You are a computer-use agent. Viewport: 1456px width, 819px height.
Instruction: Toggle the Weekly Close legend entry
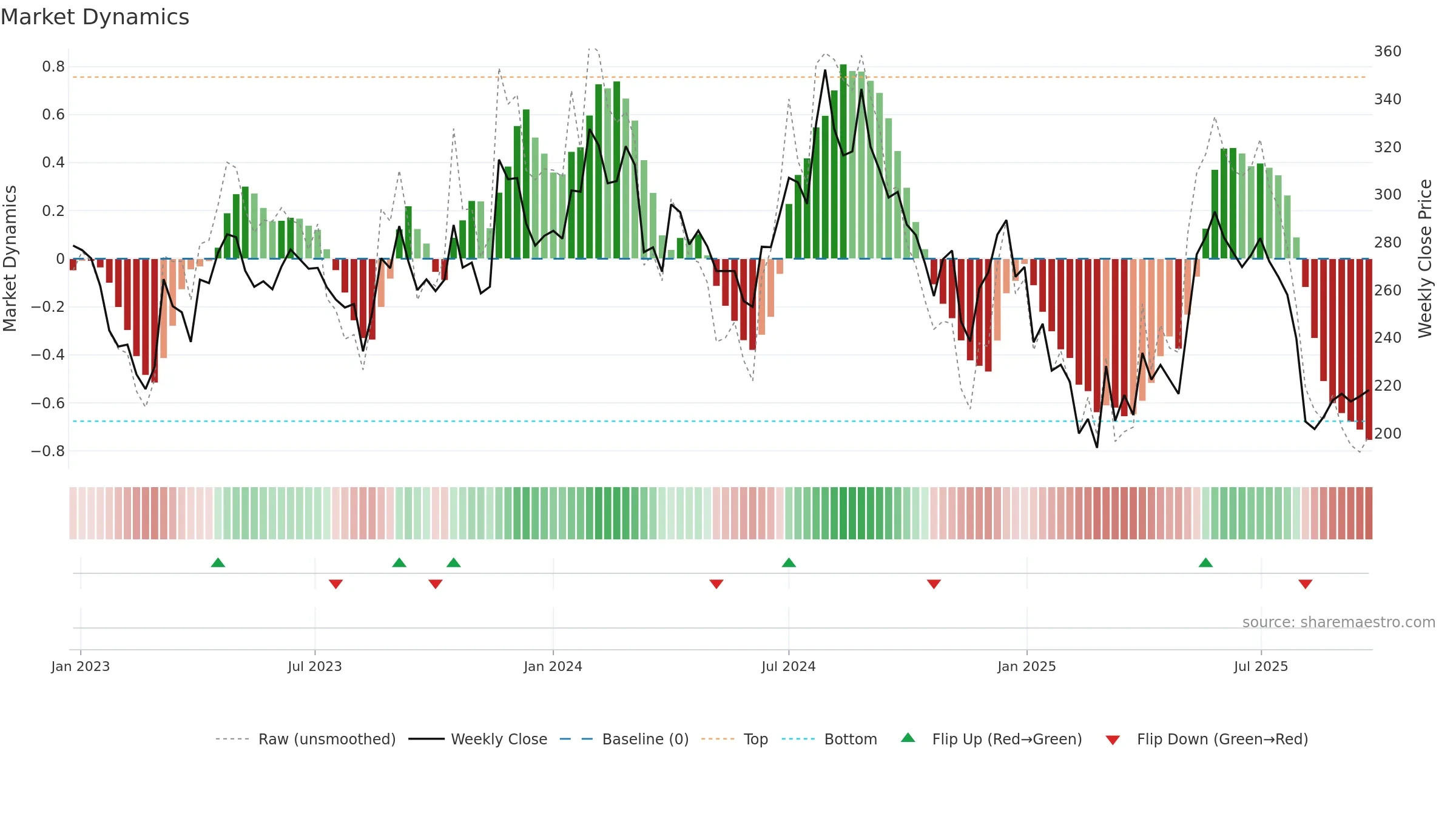[478, 739]
